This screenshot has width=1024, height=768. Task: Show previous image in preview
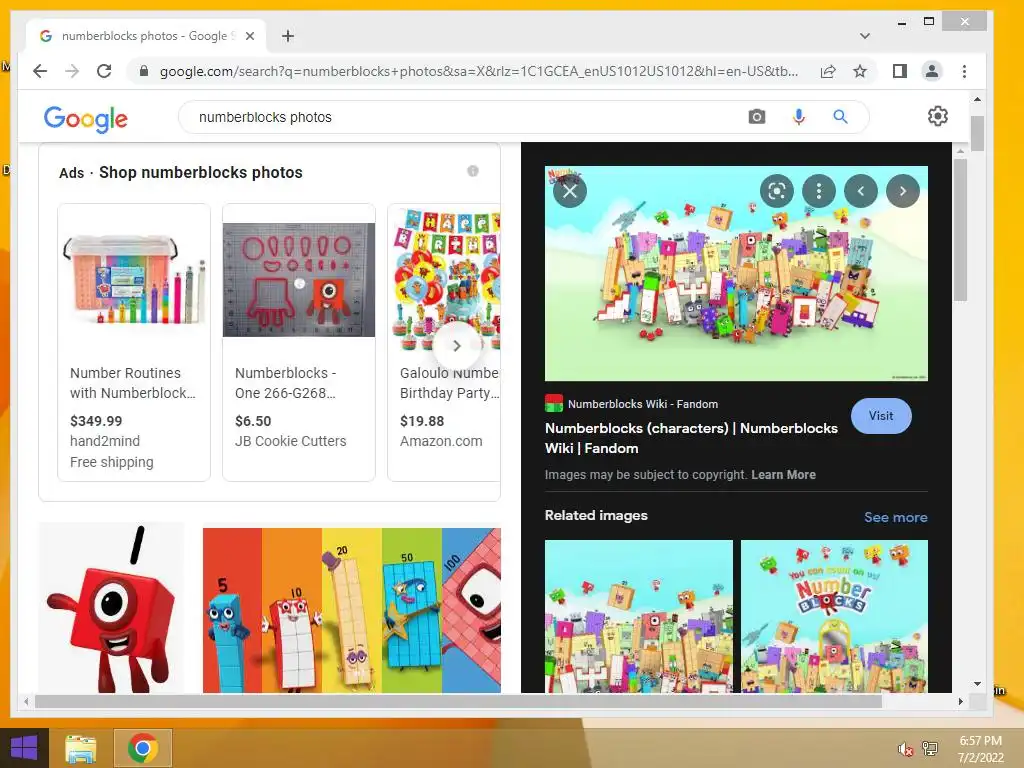click(x=861, y=191)
